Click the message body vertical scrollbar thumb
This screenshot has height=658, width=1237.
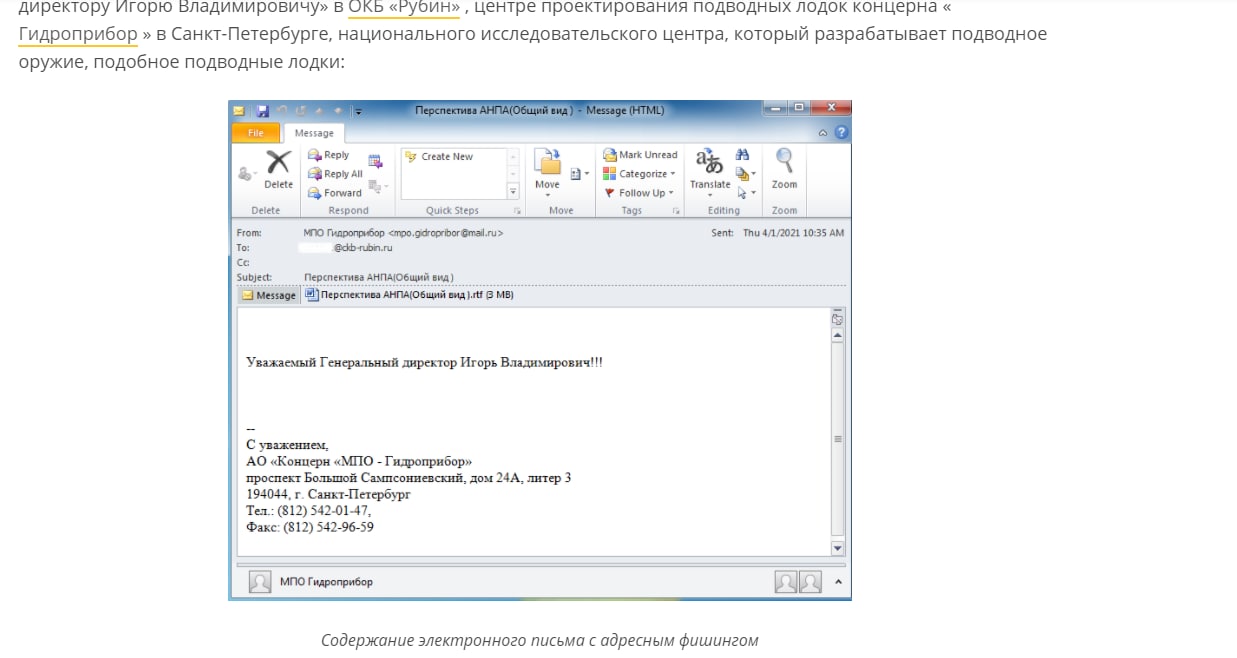click(x=838, y=438)
